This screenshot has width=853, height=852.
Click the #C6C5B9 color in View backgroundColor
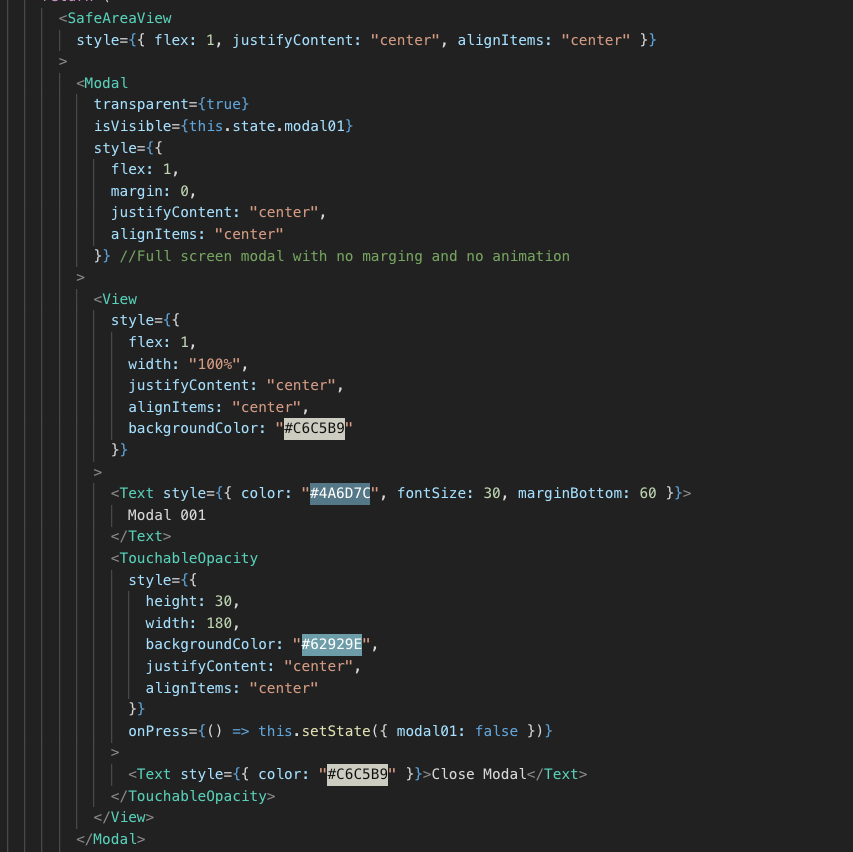click(x=314, y=429)
